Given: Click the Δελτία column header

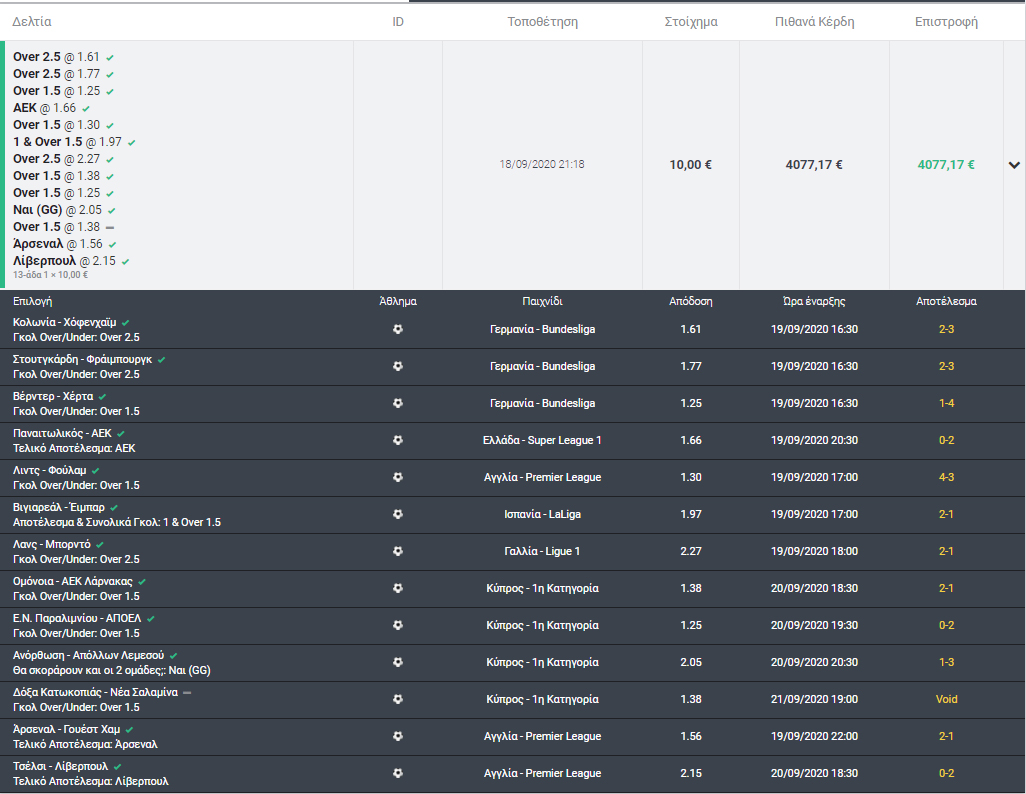Looking at the screenshot, I should (x=32, y=21).
